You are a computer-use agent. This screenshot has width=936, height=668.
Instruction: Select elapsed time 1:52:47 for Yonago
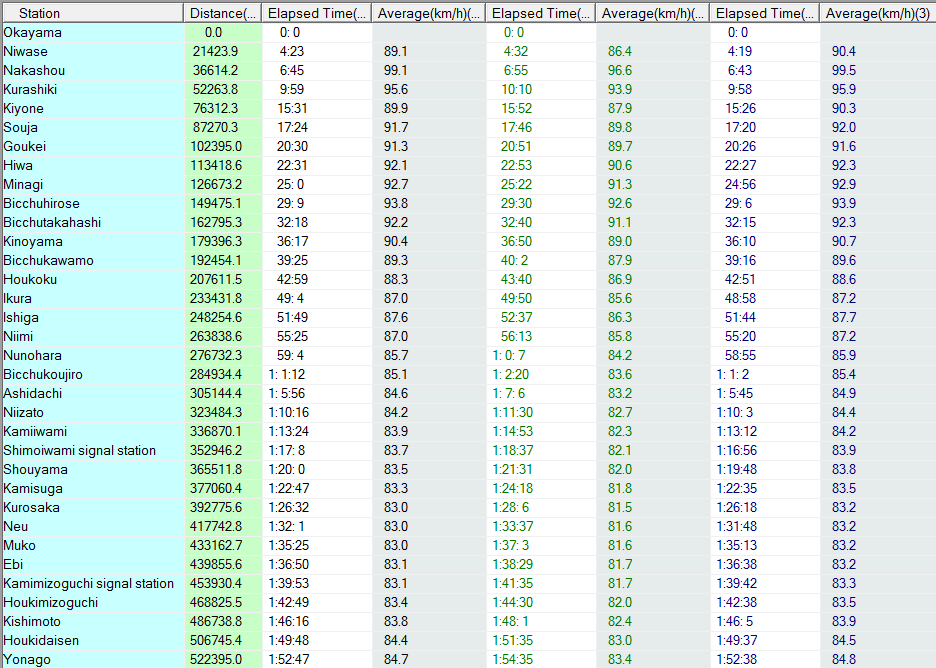[x=289, y=660]
